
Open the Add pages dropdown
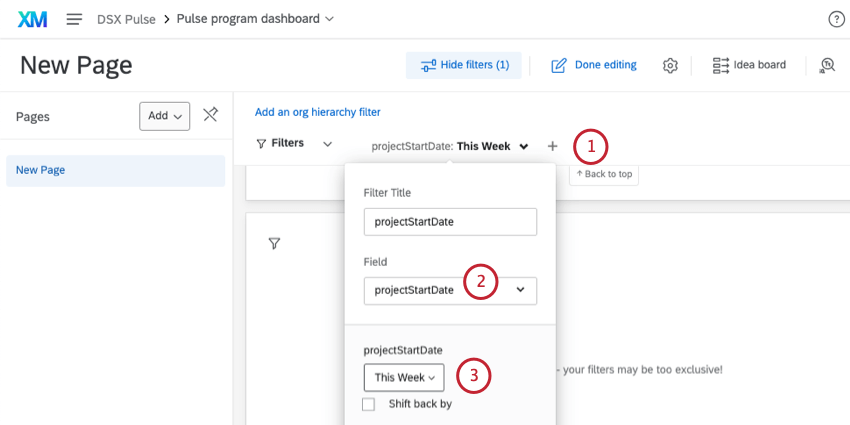pos(164,116)
